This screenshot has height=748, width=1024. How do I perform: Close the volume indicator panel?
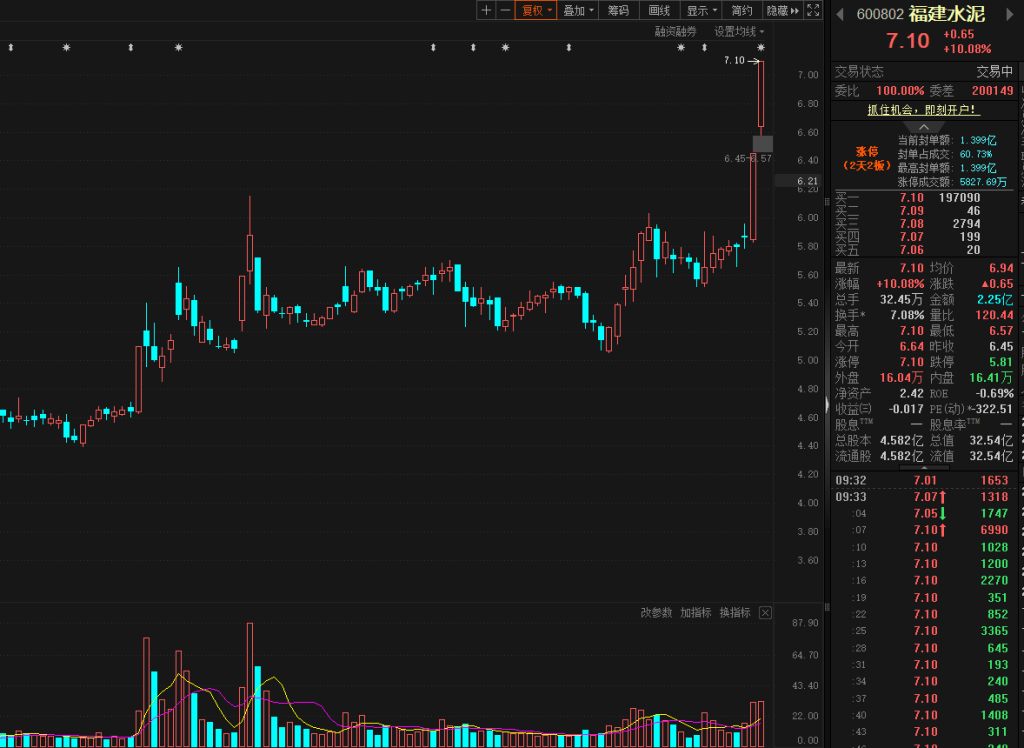coord(765,612)
